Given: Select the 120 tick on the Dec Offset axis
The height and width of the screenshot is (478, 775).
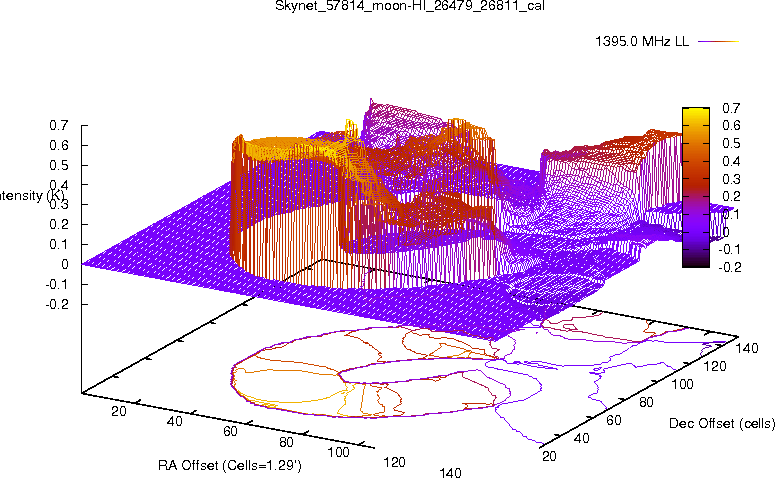Looking at the screenshot, I should coord(715,366).
